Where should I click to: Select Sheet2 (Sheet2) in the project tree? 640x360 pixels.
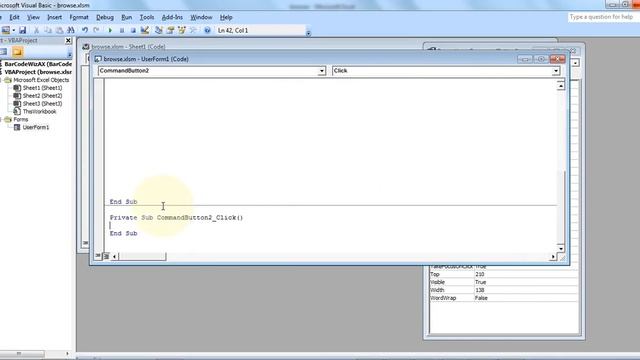pos(42,96)
